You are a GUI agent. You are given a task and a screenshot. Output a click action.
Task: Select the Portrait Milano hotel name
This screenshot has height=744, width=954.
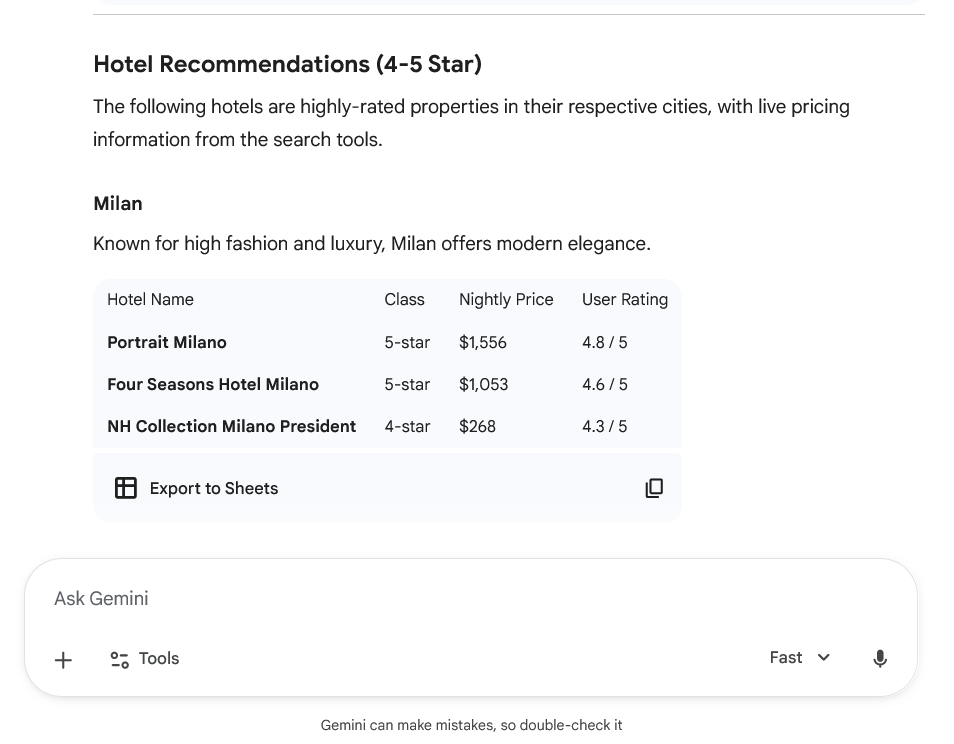[167, 342]
